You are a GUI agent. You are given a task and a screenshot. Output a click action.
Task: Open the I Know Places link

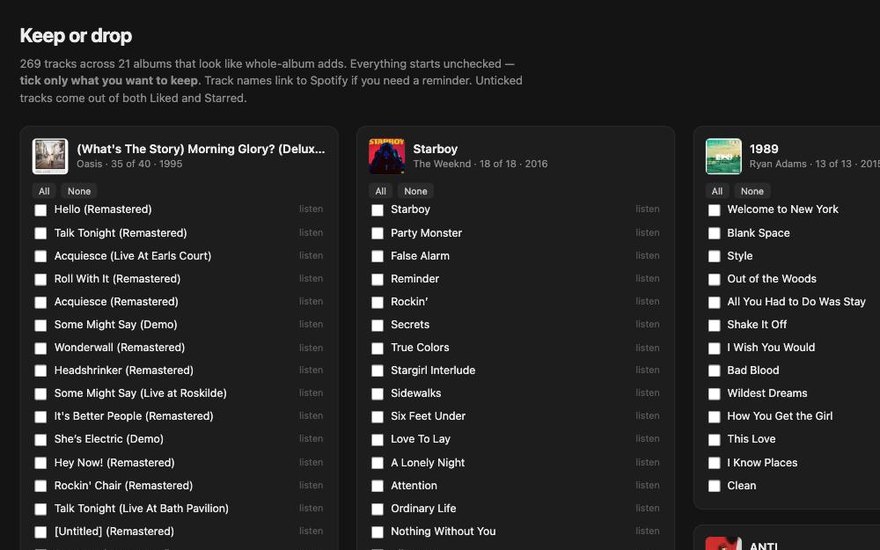[x=762, y=463]
